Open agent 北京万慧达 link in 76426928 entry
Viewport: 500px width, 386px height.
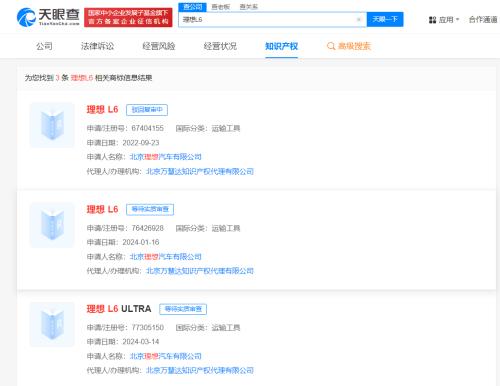pyautogui.click(x=200, y=271)
